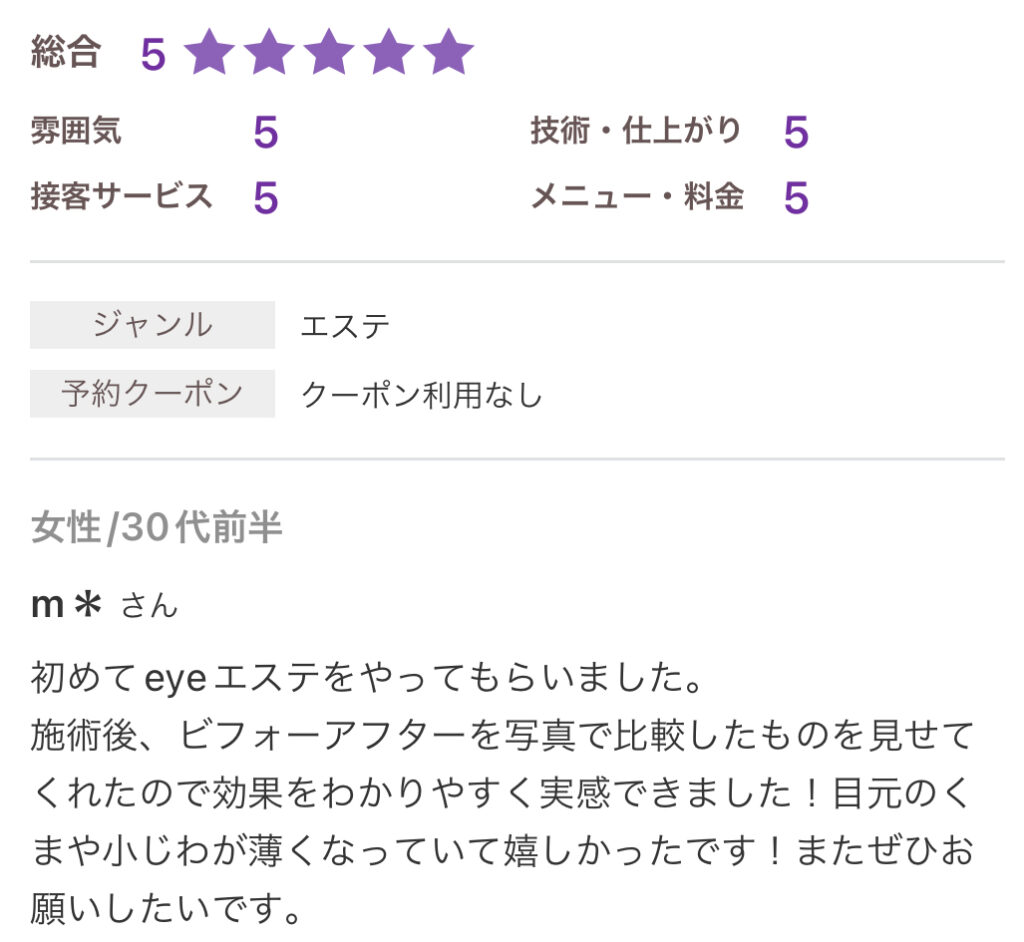The height and width of the screenshot is (942, 1024).
Task: Click the review's last line 願いしたいです
Action: [x=166, y=908]
